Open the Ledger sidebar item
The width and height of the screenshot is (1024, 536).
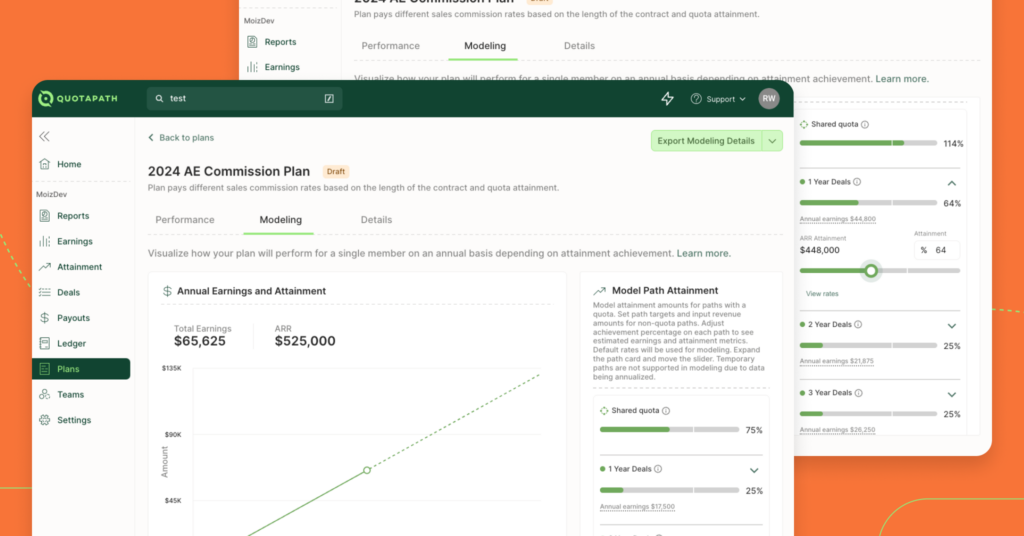point(71,343)
